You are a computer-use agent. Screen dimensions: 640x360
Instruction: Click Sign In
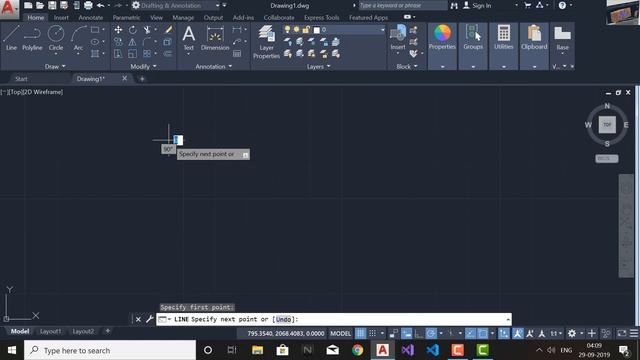477,6
